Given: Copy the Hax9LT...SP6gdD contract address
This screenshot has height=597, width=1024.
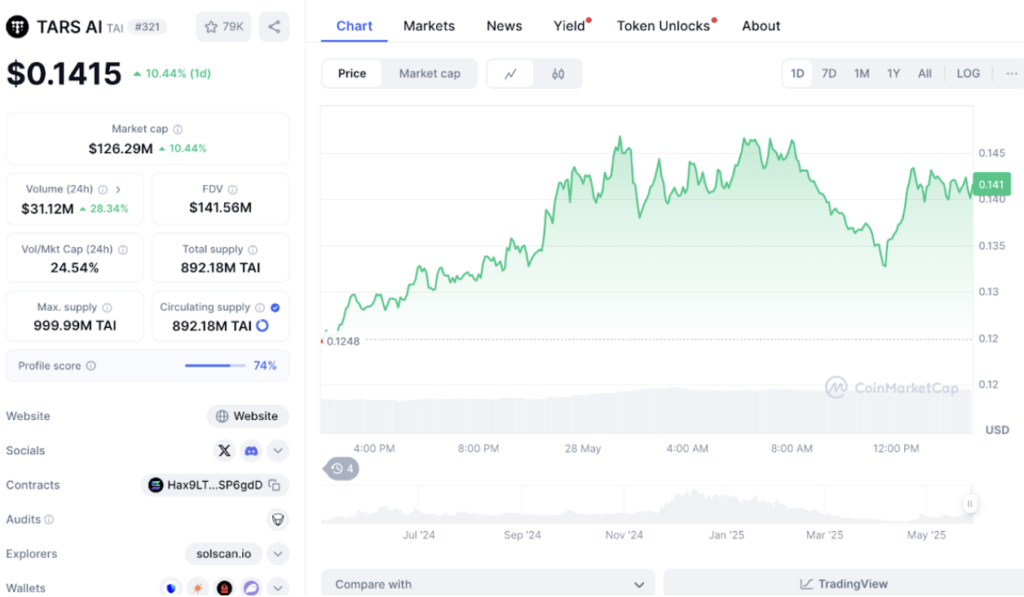Looking at the screenshot, I should point(275,485).
